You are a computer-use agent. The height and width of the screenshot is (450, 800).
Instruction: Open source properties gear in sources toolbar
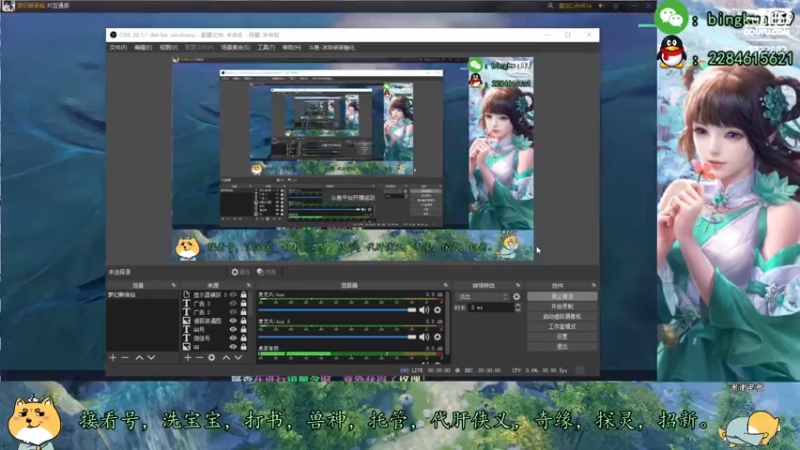[x=212, y=358]
